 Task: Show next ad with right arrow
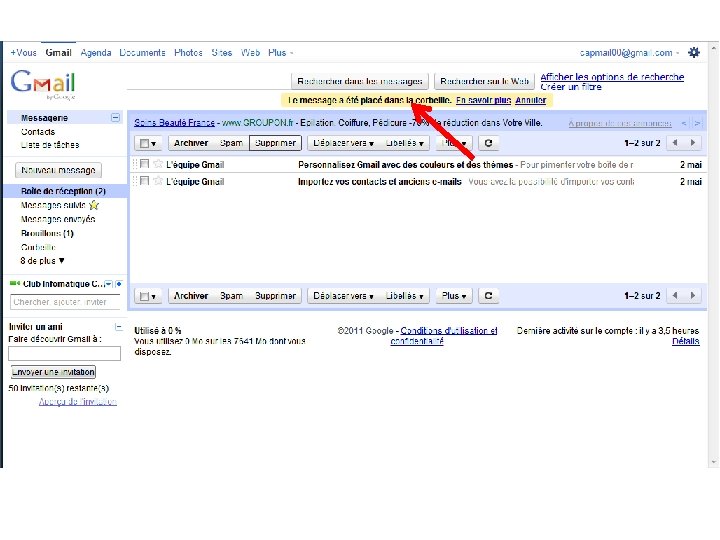pos(697,123)
